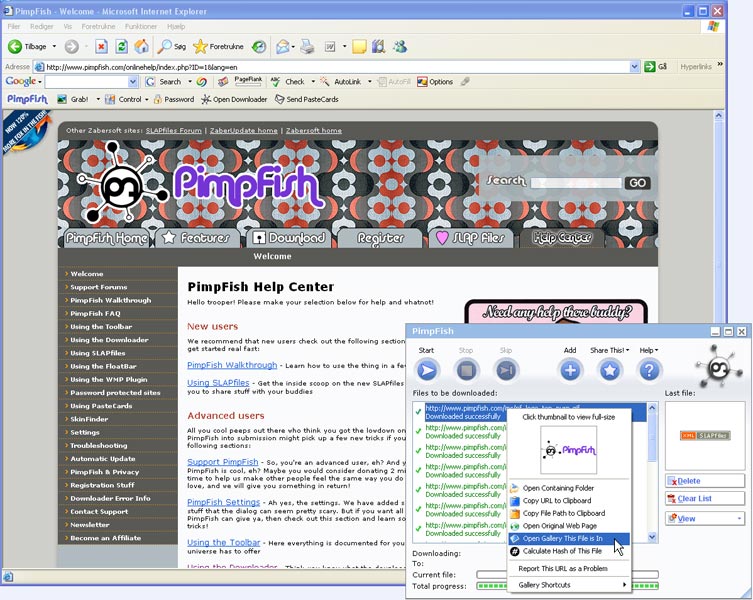
Task: Click the IE Refresh icon
Action: point(121,47)
